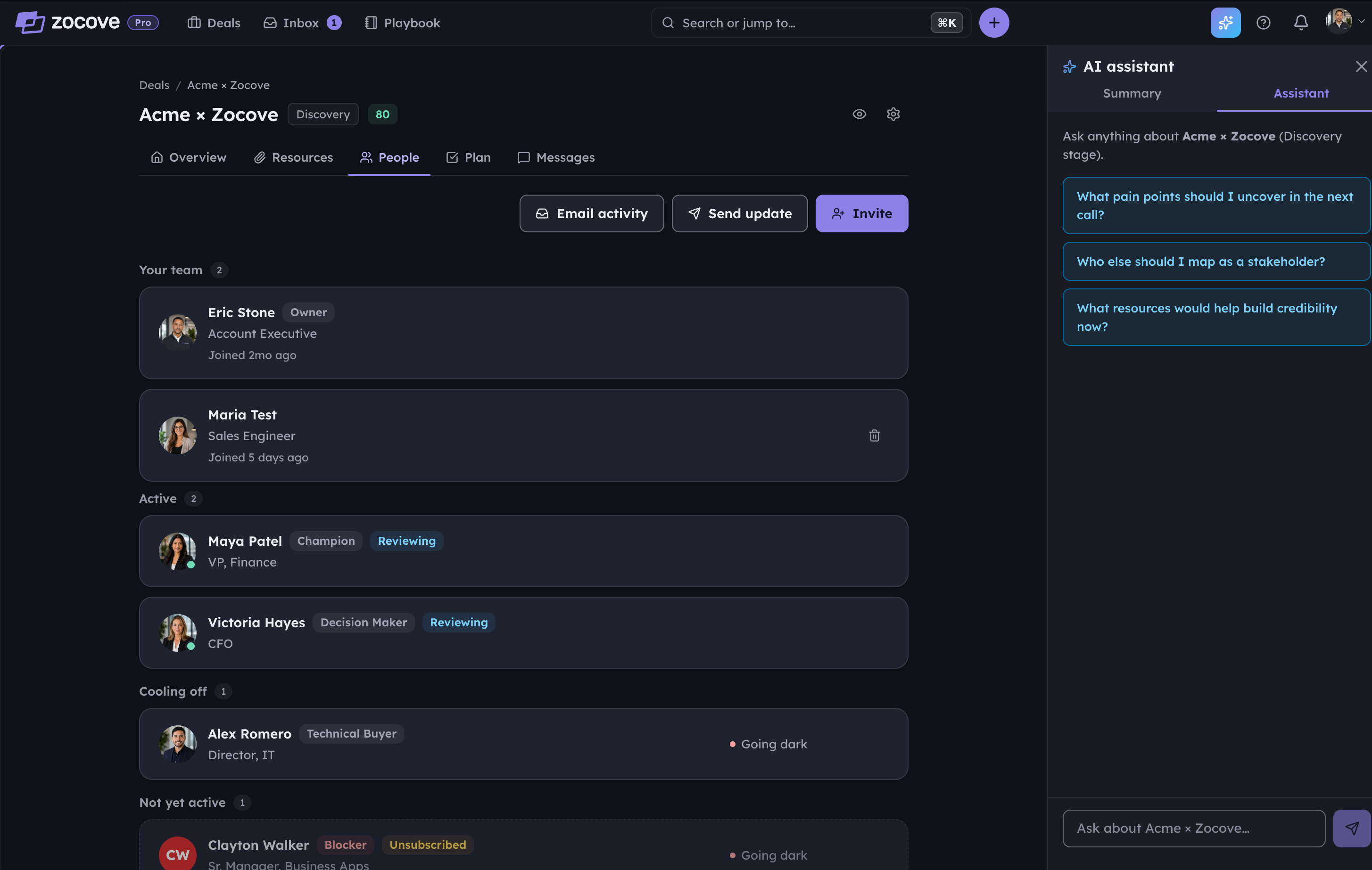Focus the Ask about Acme × Zocove input

[x=1194, y=829]
